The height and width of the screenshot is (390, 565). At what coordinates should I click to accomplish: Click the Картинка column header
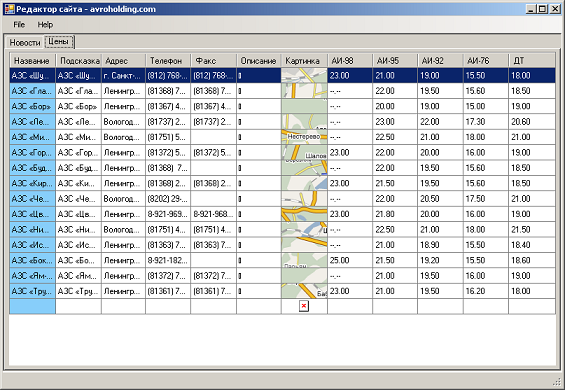[304, 61]
